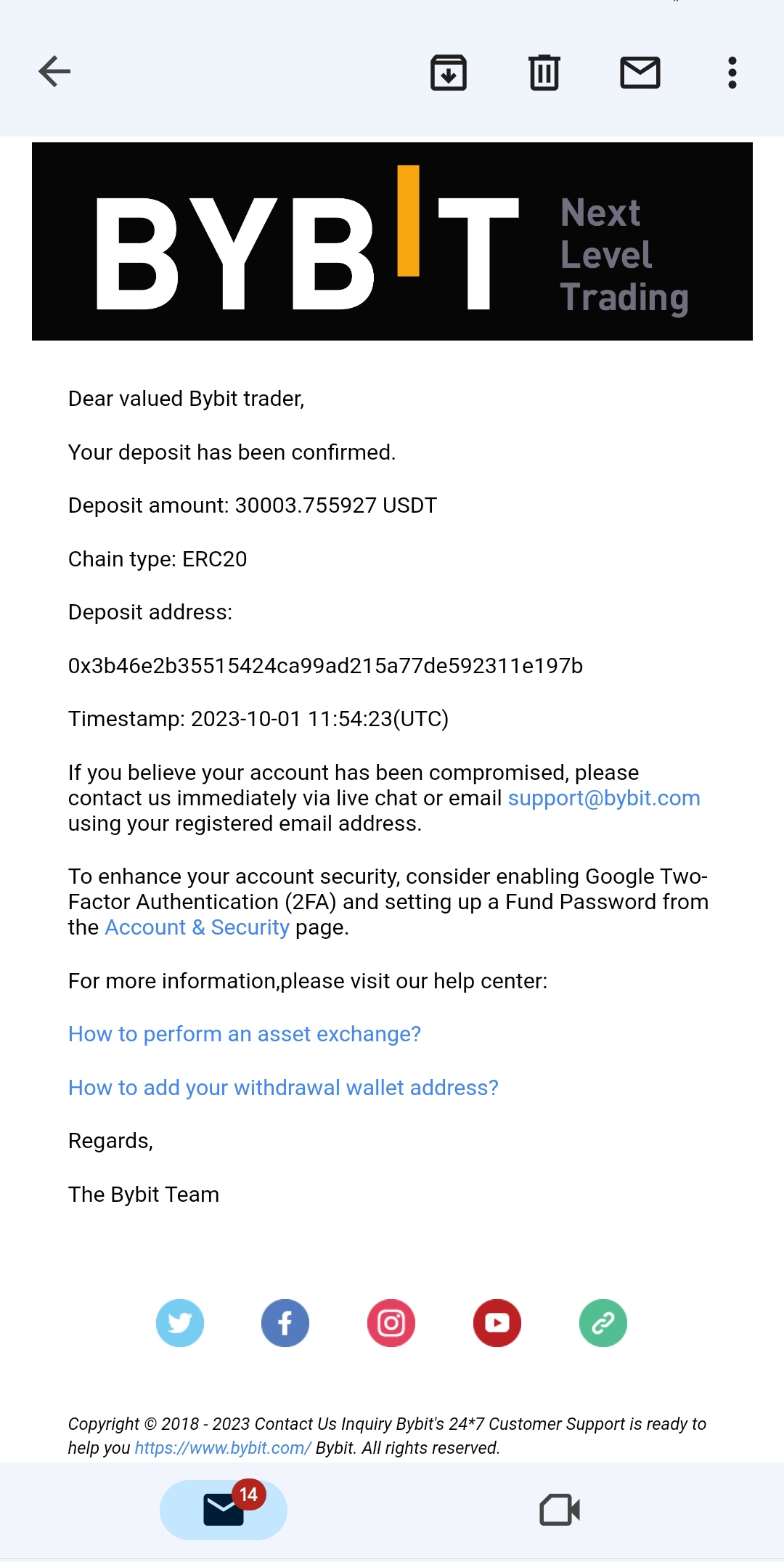Open 'How to perform an asset exchange?'
Viewport: 784px width, 1562px height.
click(x=245, y=1034)
